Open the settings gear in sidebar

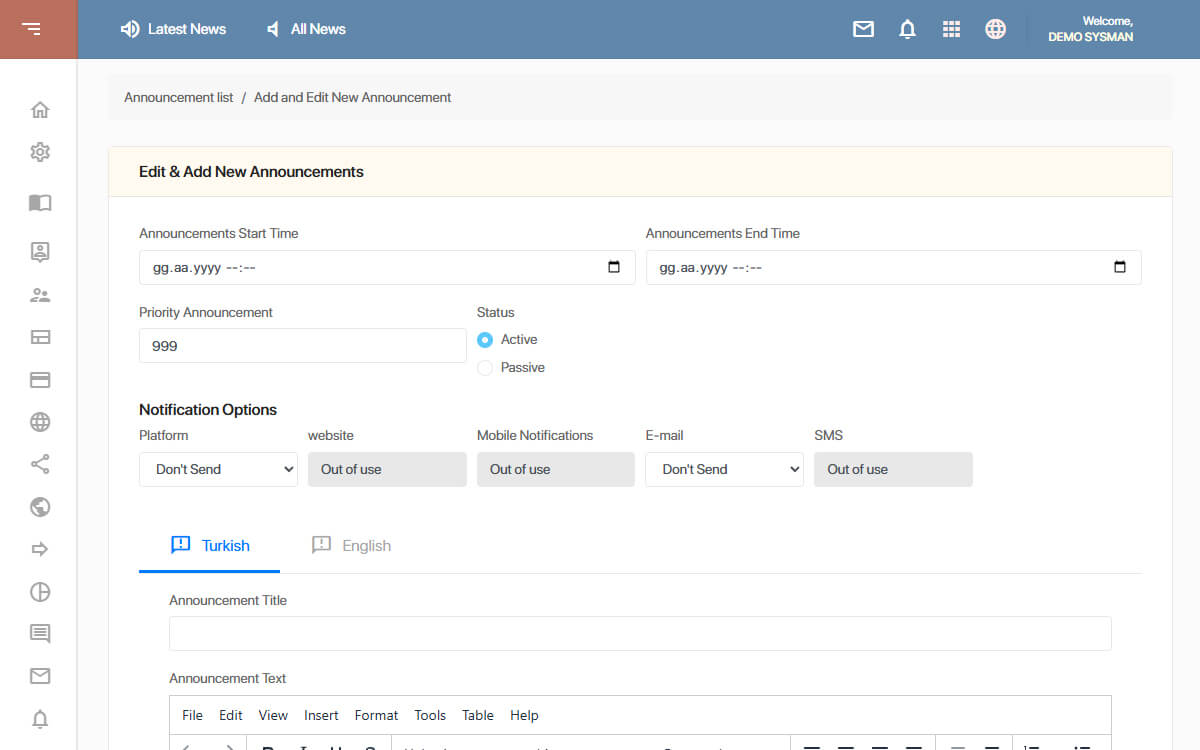tap(40, 152)
